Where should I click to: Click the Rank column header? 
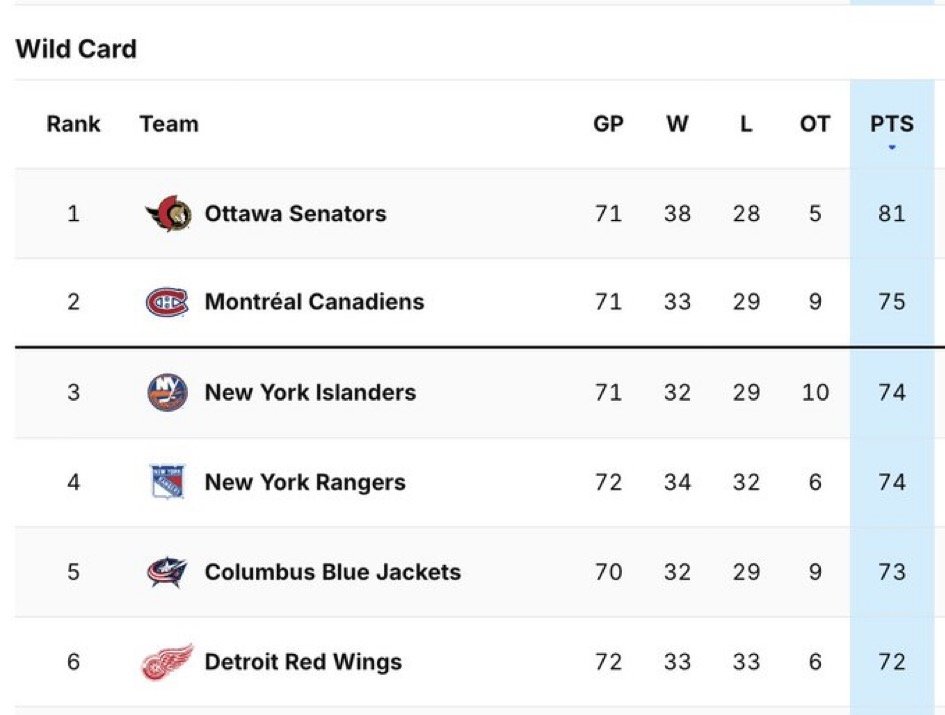74,124
